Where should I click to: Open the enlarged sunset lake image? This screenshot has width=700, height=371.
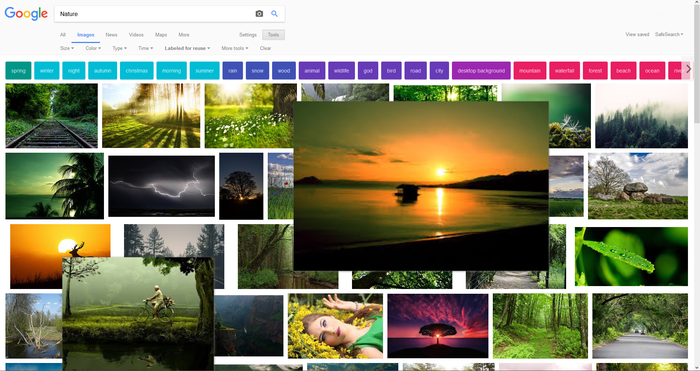[421, 186]
